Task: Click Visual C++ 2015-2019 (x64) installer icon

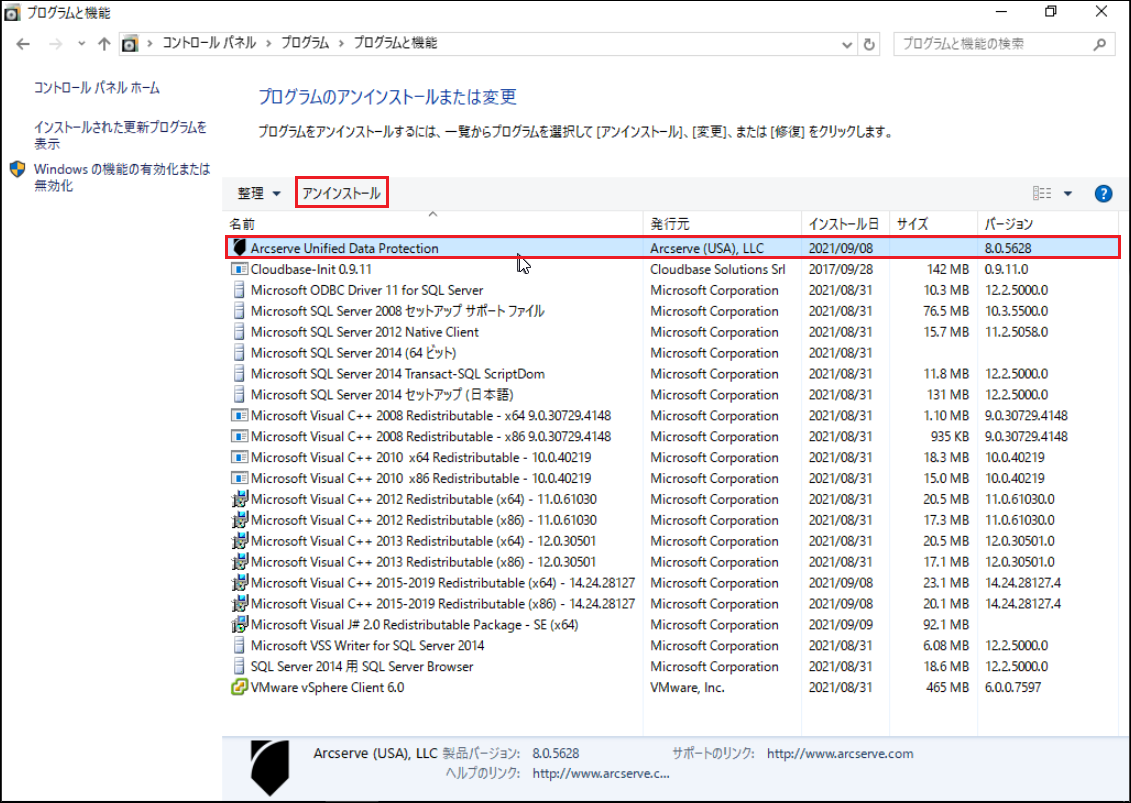Action: [x=239, y=582]
